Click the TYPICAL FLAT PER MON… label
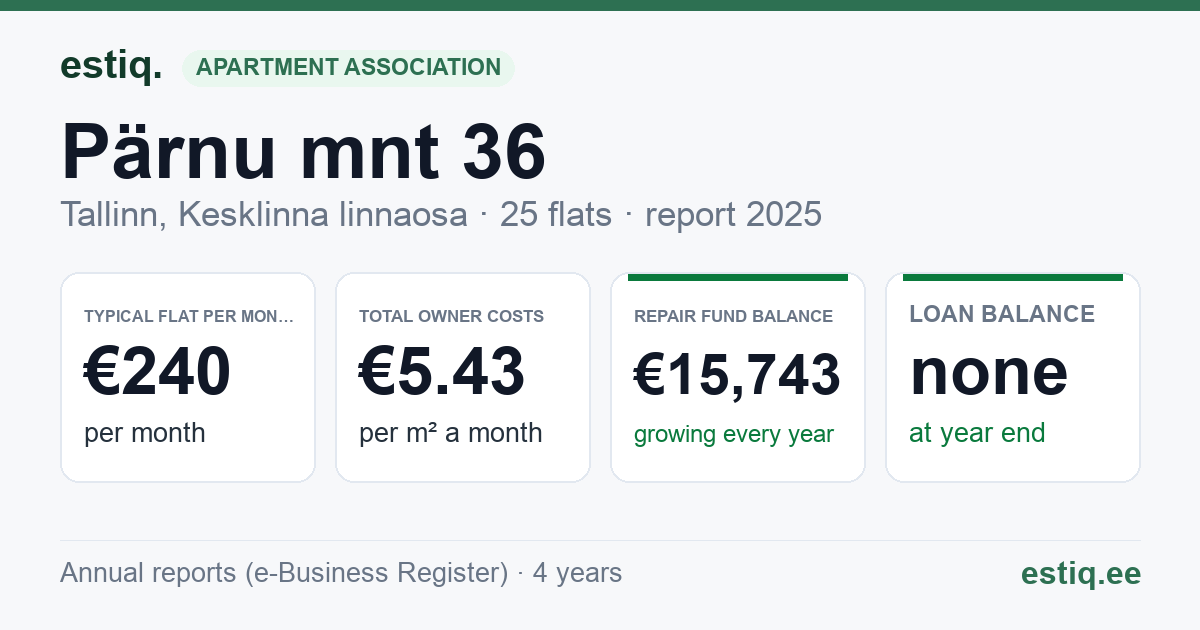This screenshot has height=630, width=1200. 189,317
